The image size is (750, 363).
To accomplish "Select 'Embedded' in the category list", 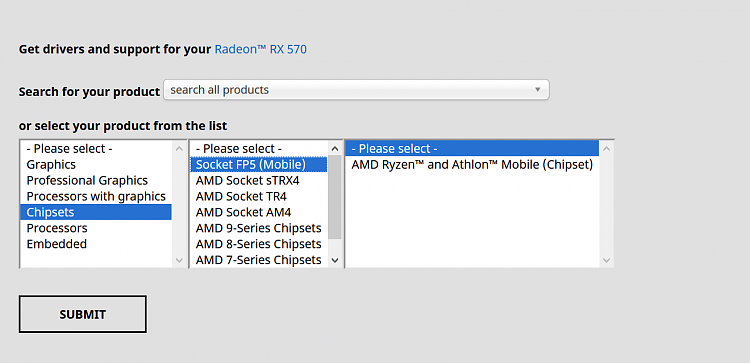I will 96,244.
